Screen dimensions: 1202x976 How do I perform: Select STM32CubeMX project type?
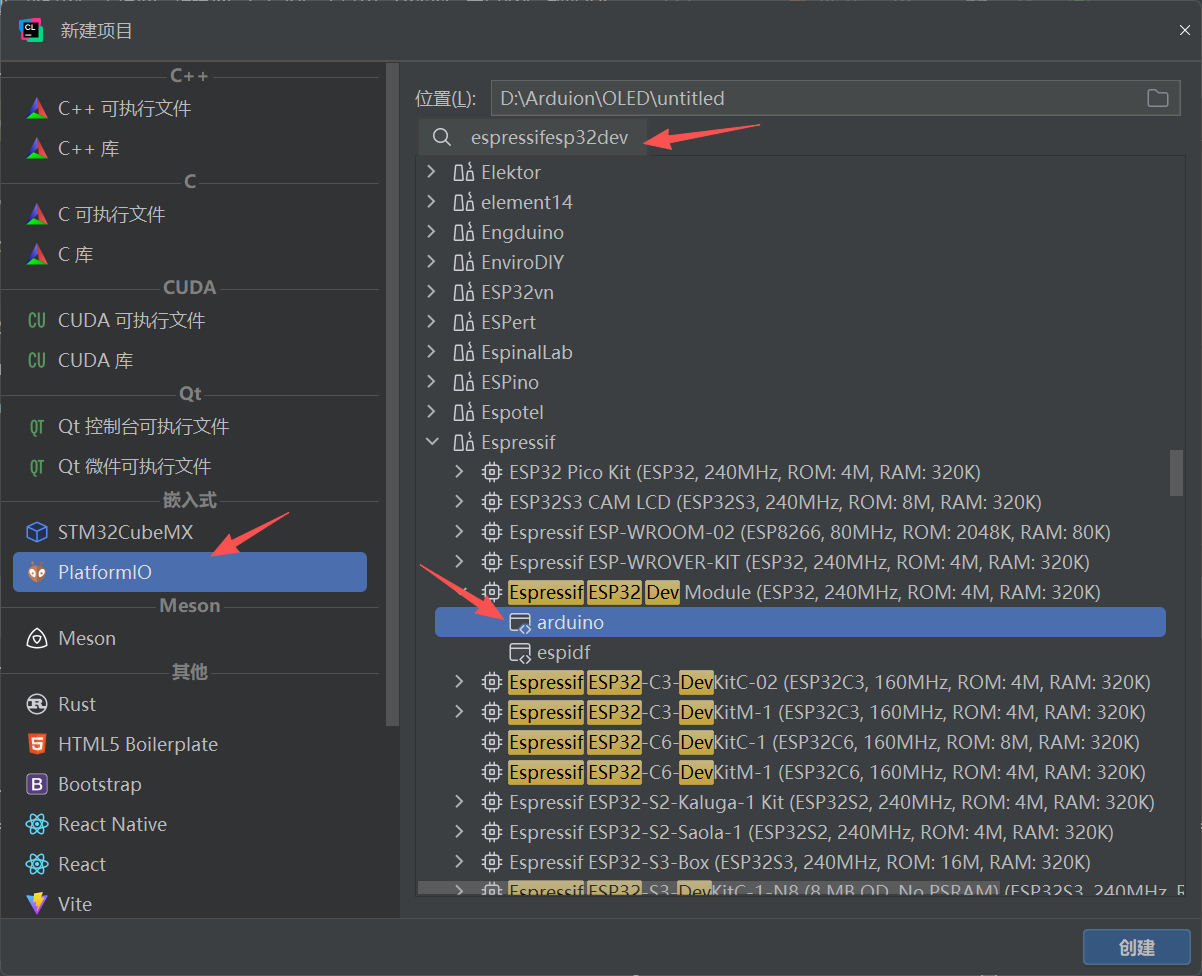tap(190, 532)
